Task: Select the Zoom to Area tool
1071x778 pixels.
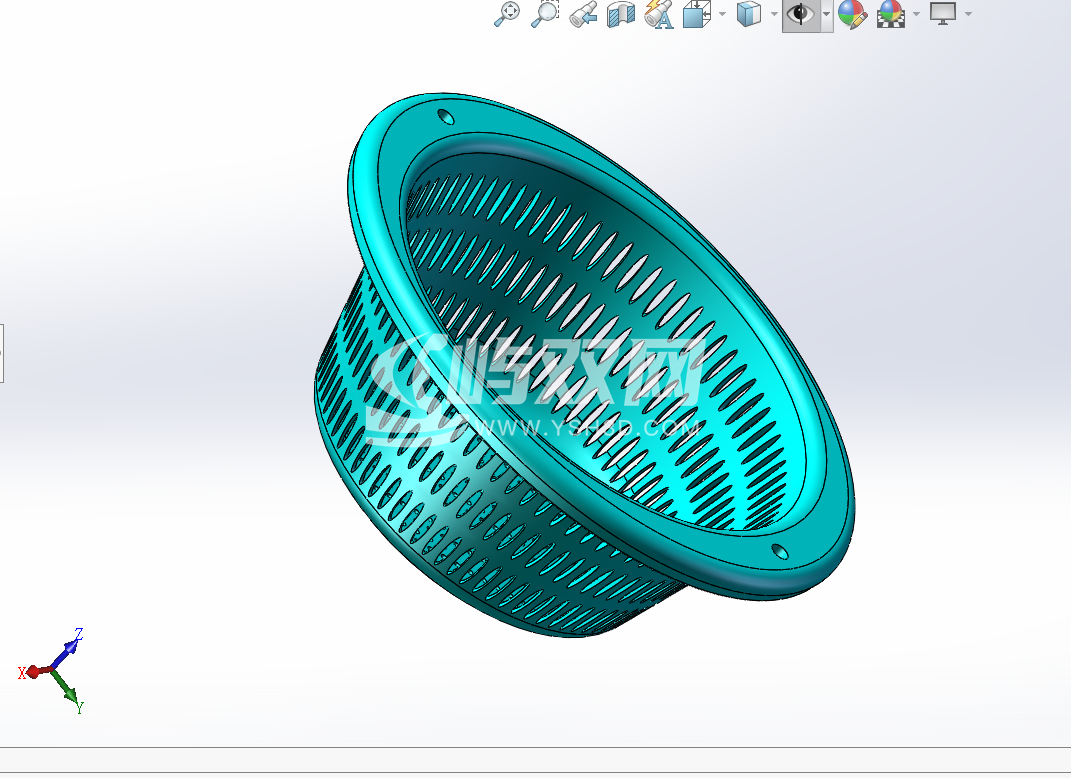Action: [545, 13]
